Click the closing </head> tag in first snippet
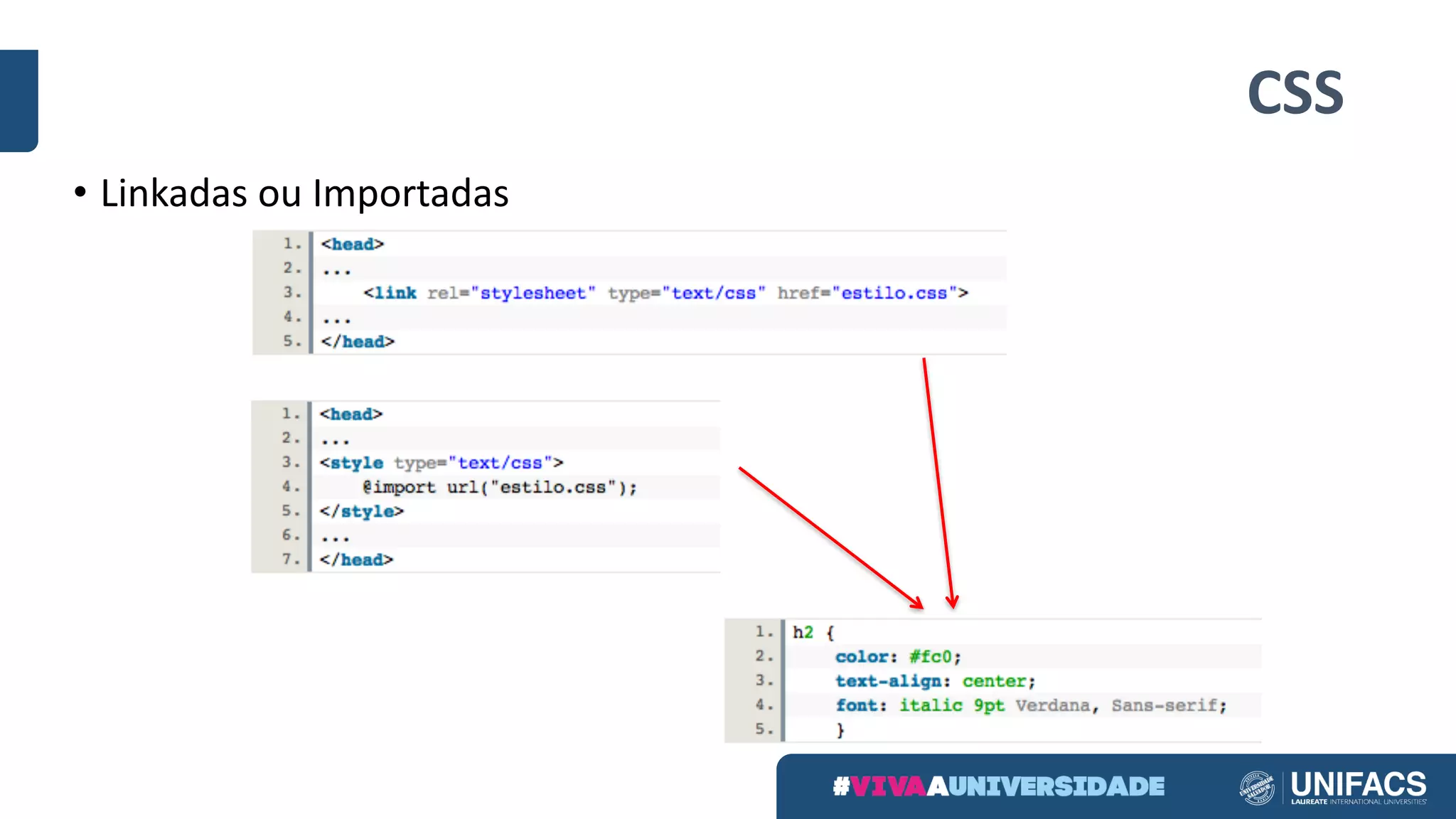This screenshot has width=1456, height=819. [358, 342]
